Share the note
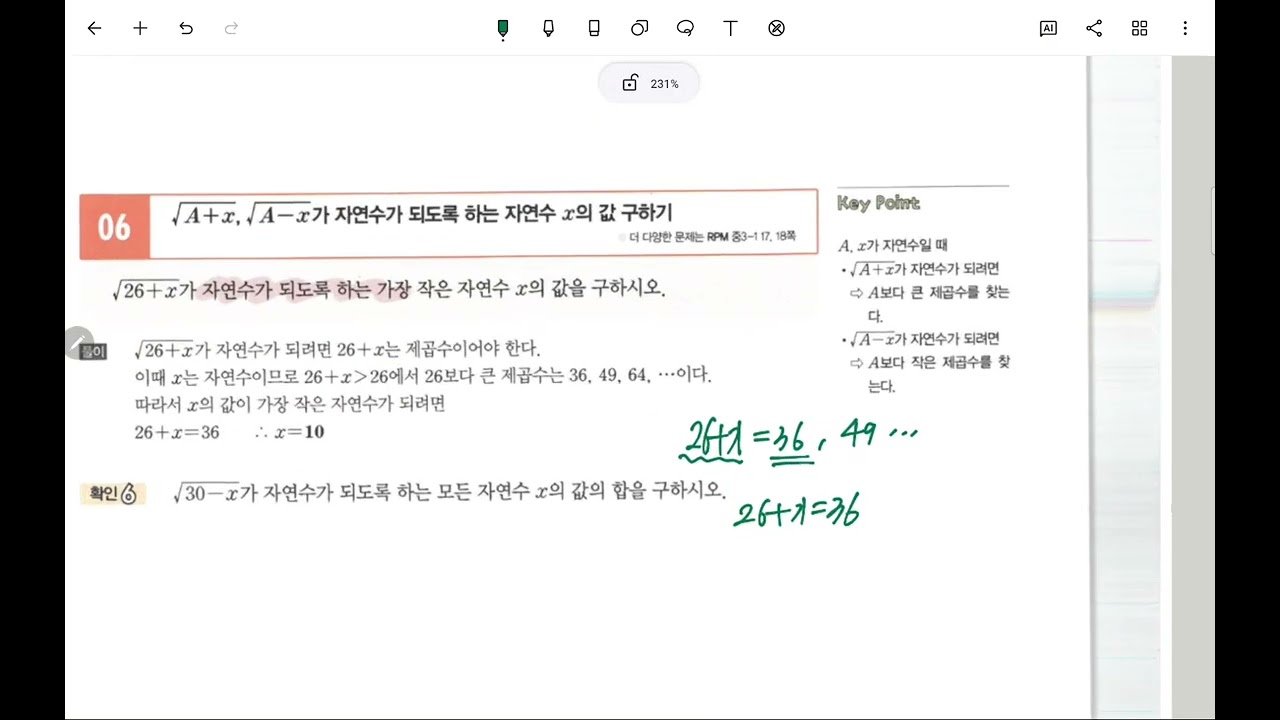Screen dimensions: 1280x720 click(1094, 28)
